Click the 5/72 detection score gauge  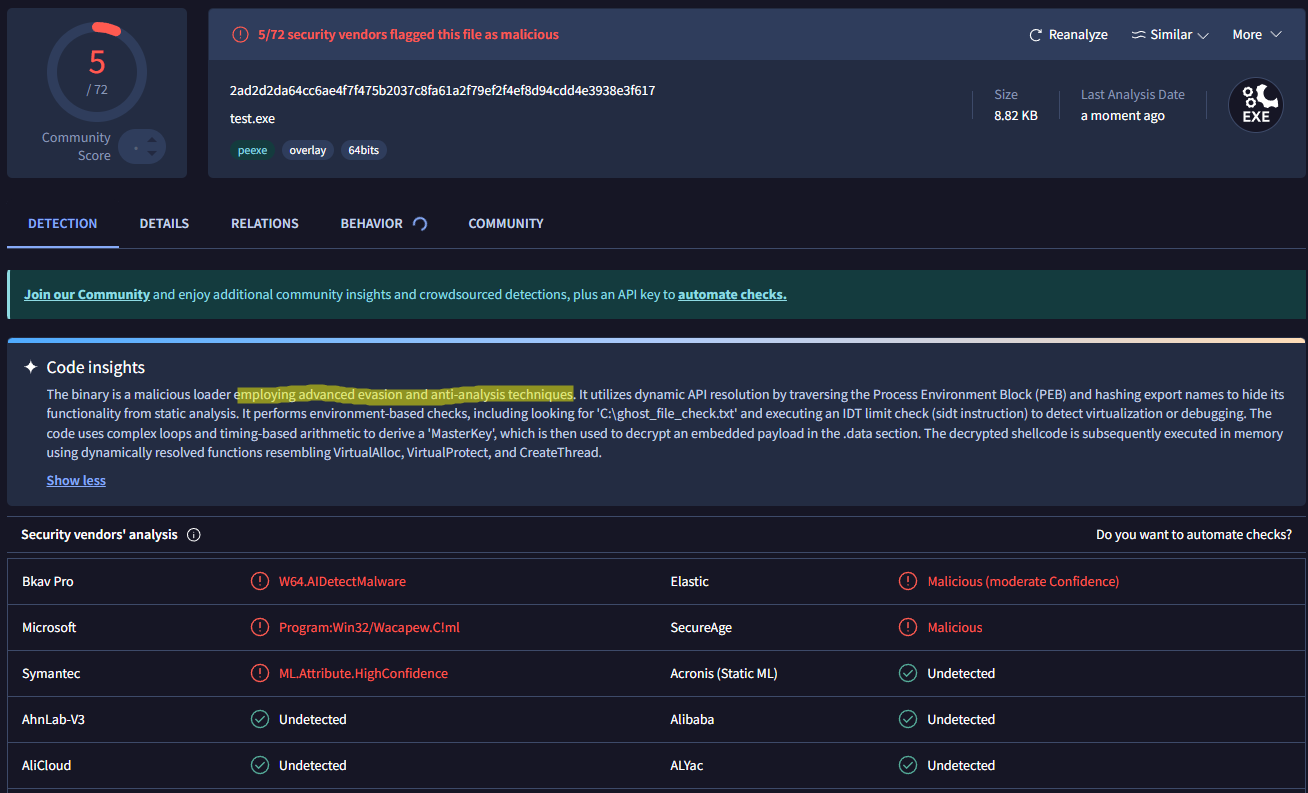(x=97, y=71)
